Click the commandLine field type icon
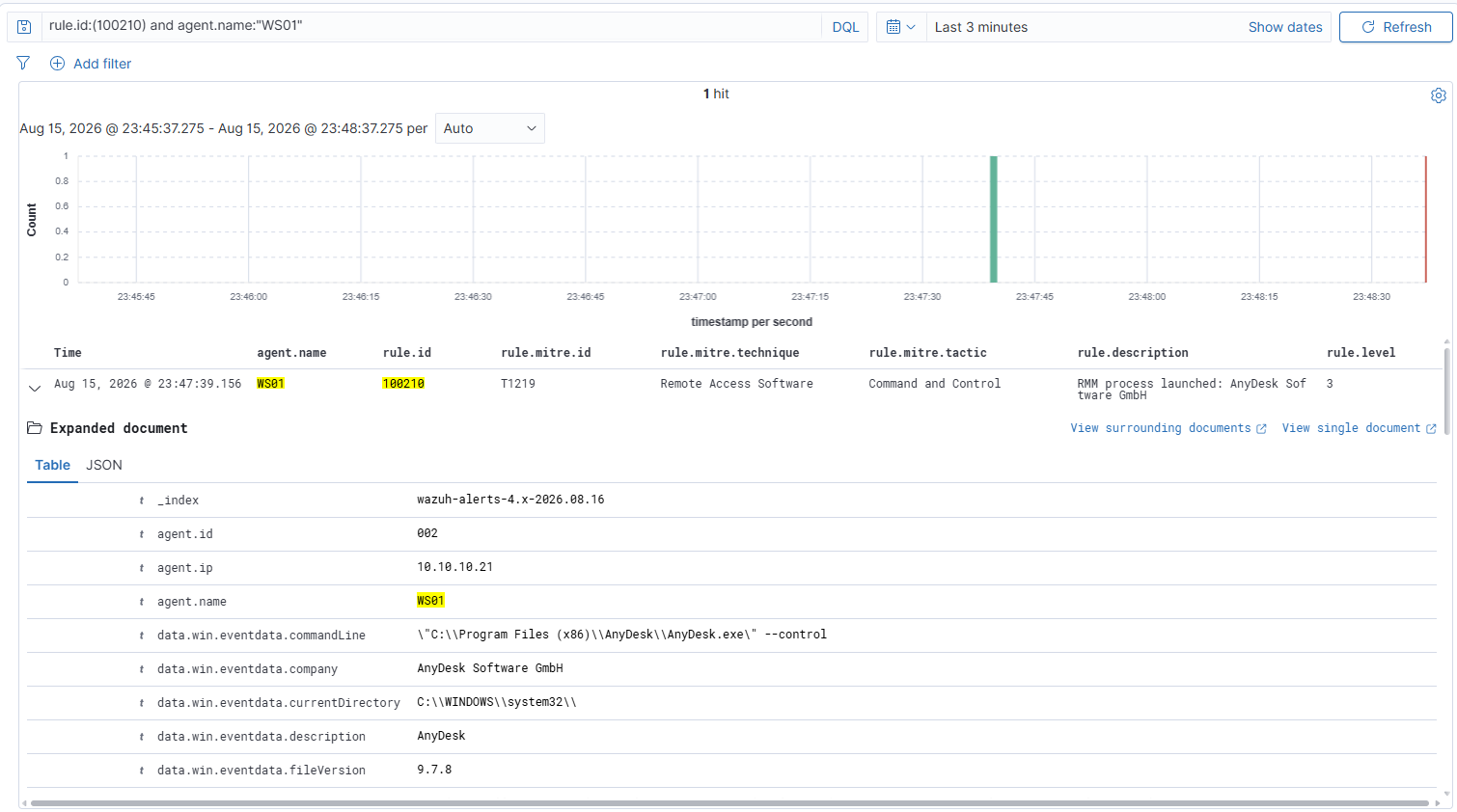The height and width of the screenshot is (812, 1457). (x=142, y=636)
